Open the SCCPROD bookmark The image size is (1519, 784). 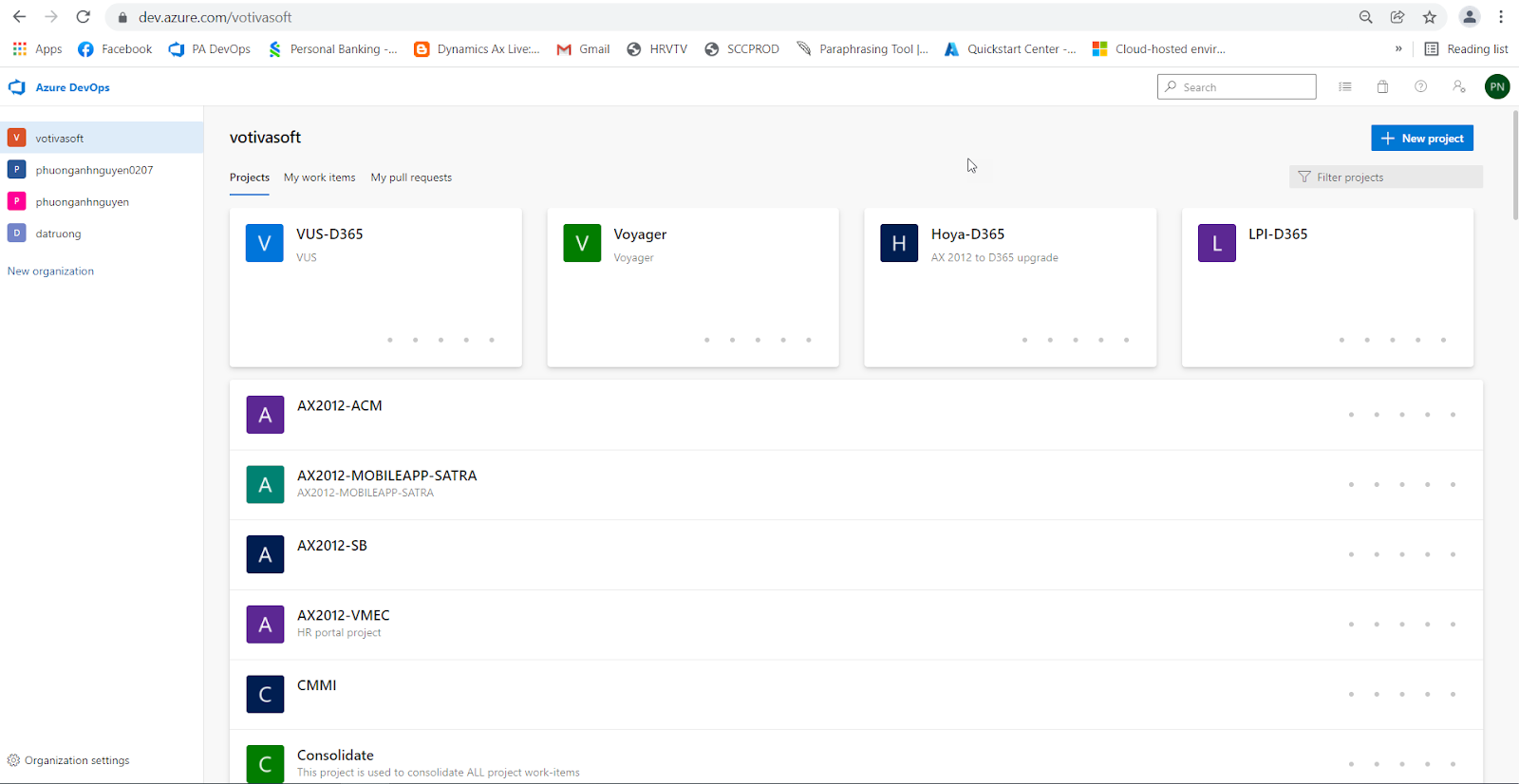[x=741, y=49]
